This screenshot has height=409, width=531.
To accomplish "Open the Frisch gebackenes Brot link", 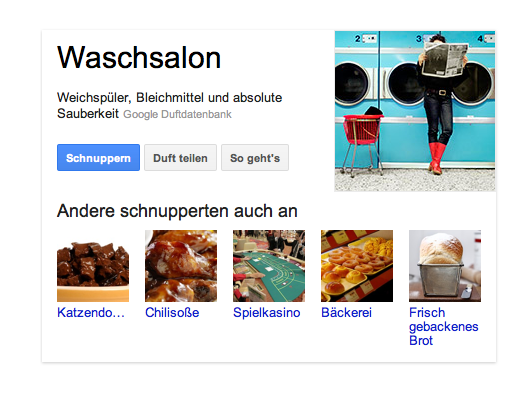I will point(444,326).
